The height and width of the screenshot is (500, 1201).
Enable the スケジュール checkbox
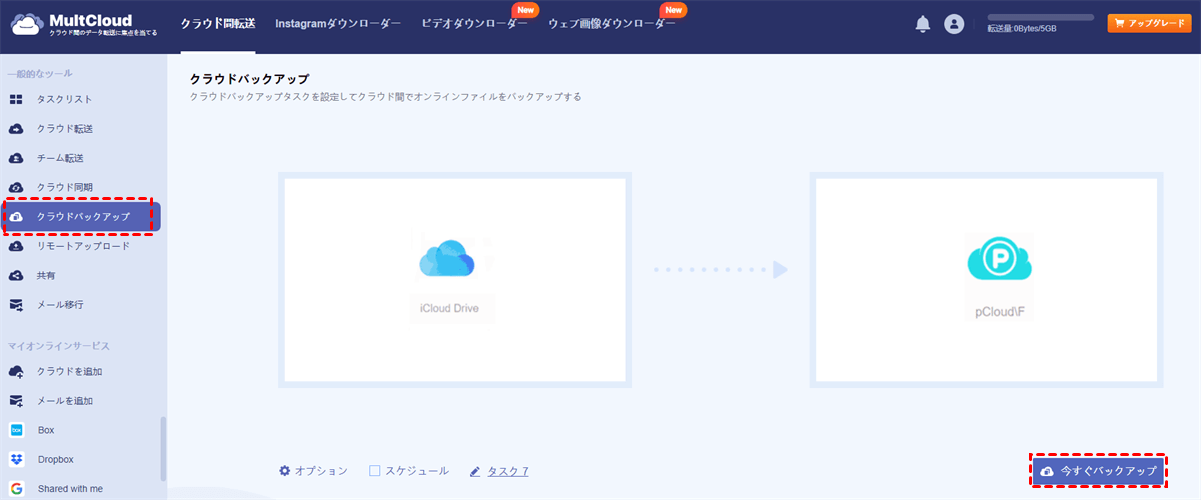(x=375, y=470)
